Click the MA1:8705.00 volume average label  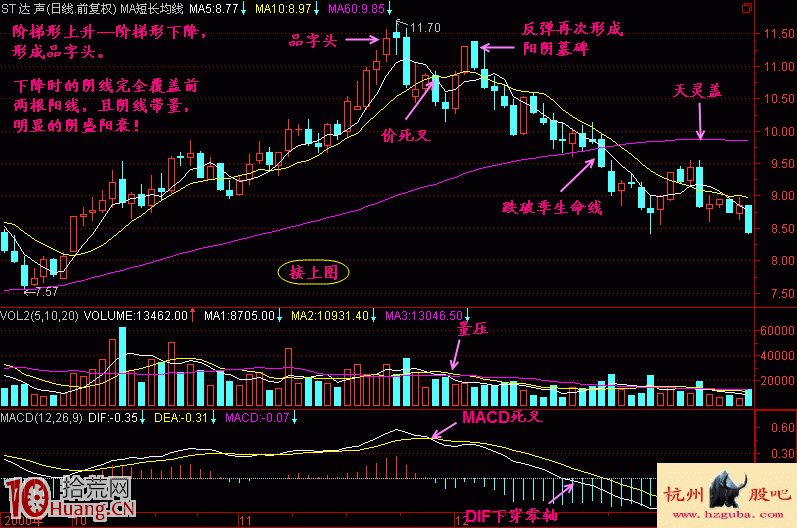coord(239,316)
